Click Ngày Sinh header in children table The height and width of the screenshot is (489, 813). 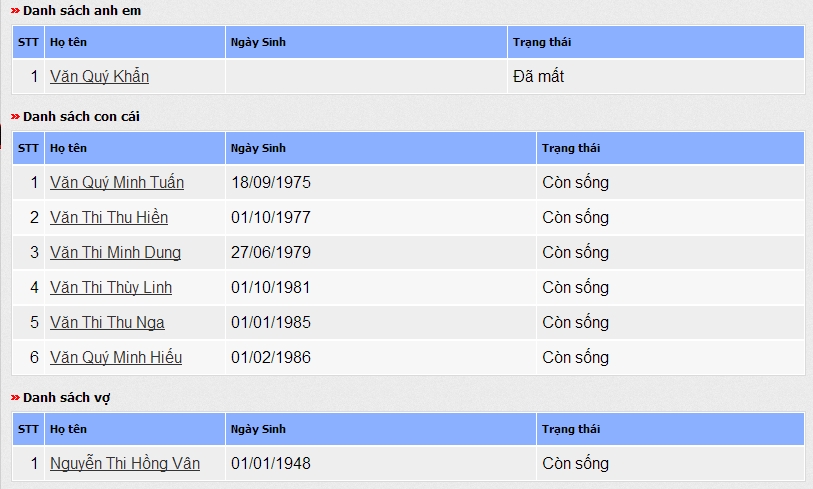(x=258, y=148)
